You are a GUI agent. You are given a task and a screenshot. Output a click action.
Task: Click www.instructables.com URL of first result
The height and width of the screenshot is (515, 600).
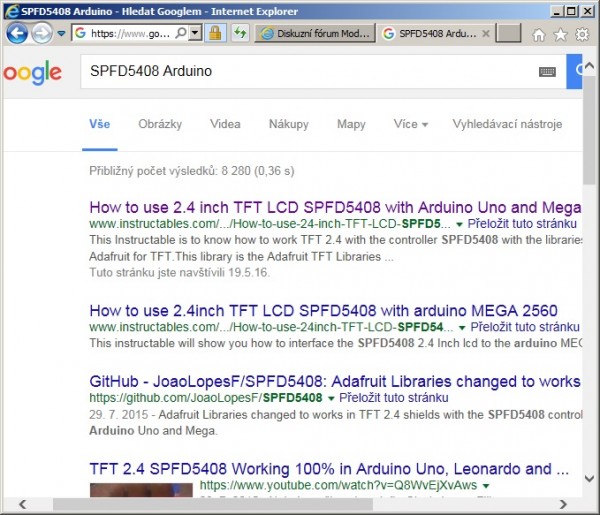pyautogui.click(x=270, y=223)
